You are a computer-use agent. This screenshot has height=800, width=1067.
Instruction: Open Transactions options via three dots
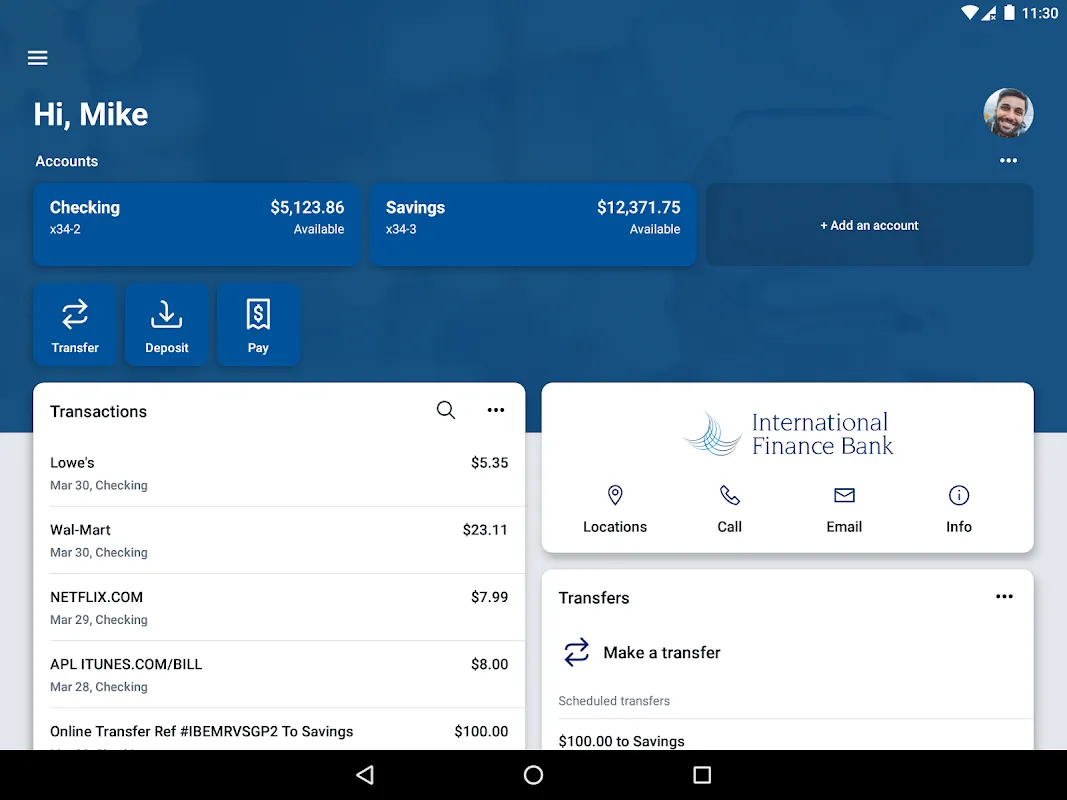pos(496,409)
